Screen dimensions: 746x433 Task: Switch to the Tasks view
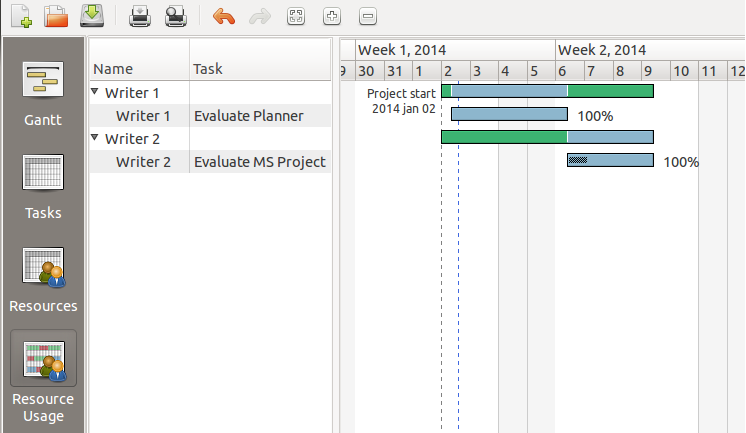click(x=42, y=187)
